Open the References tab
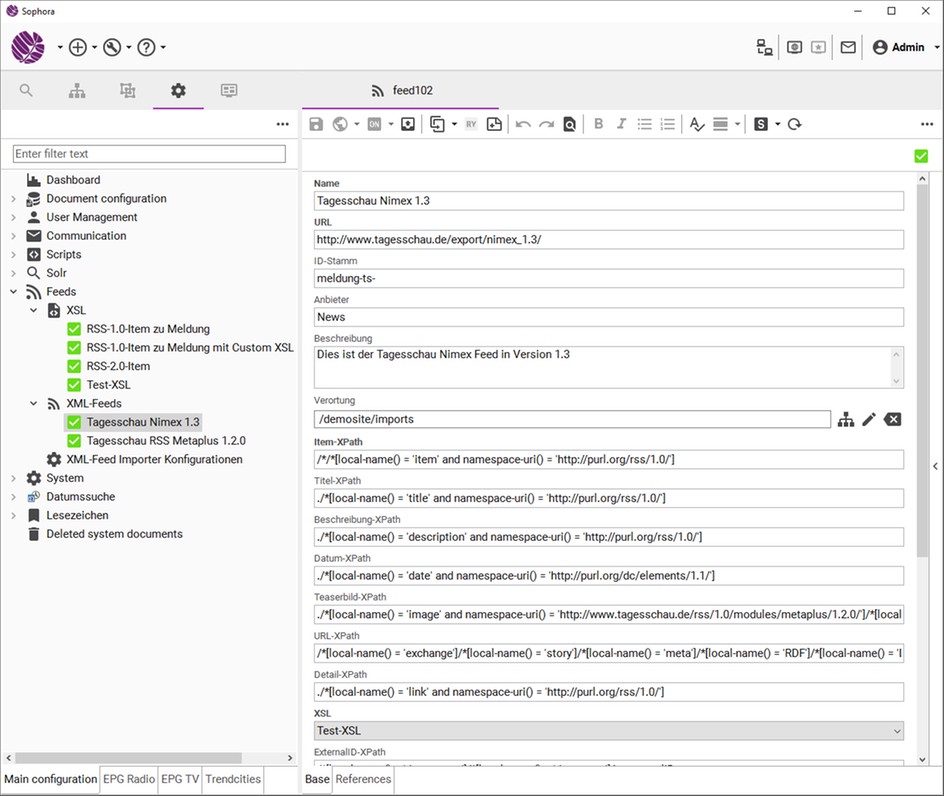The image size is (944, 796). click(363, 779)
